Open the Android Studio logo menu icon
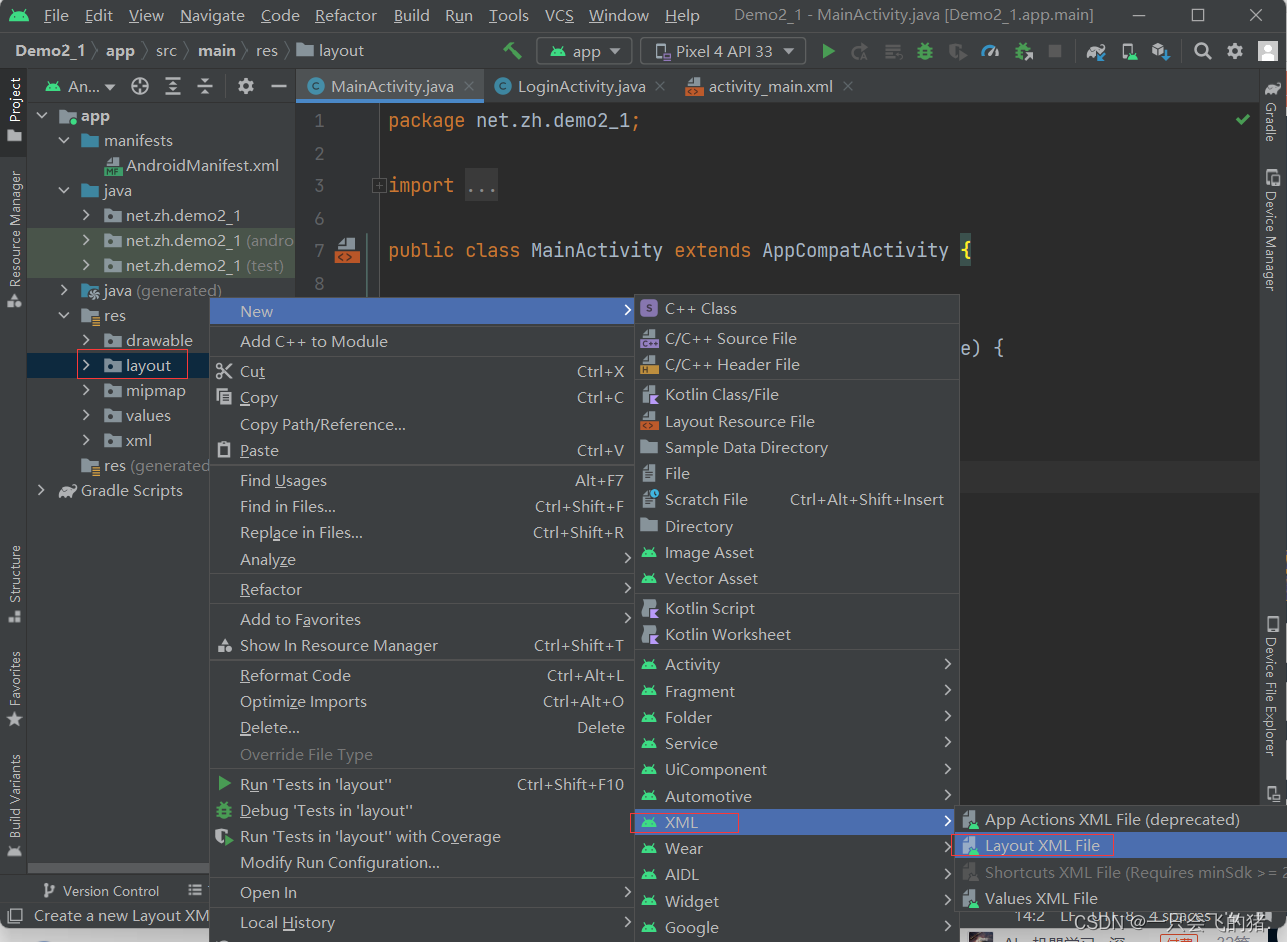 tap(19, 16)
